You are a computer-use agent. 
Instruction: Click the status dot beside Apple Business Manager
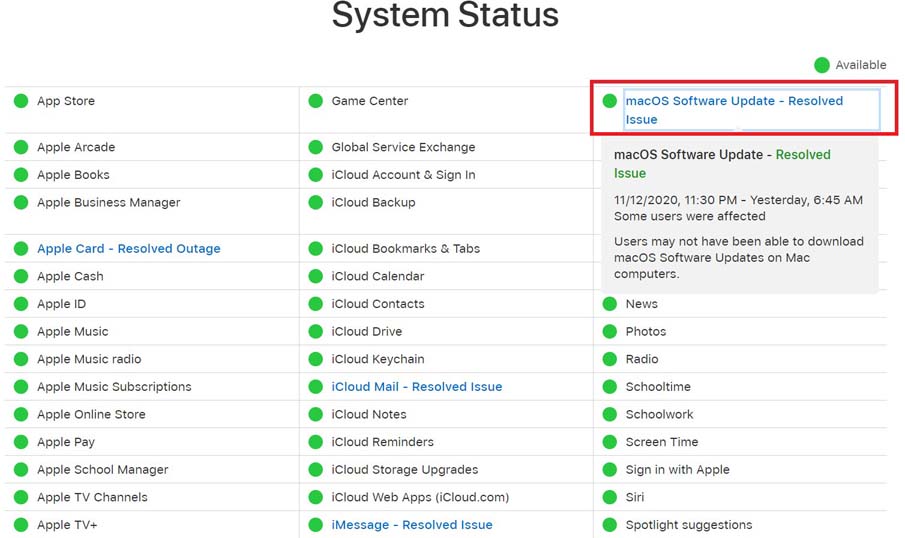coord(21,203)
